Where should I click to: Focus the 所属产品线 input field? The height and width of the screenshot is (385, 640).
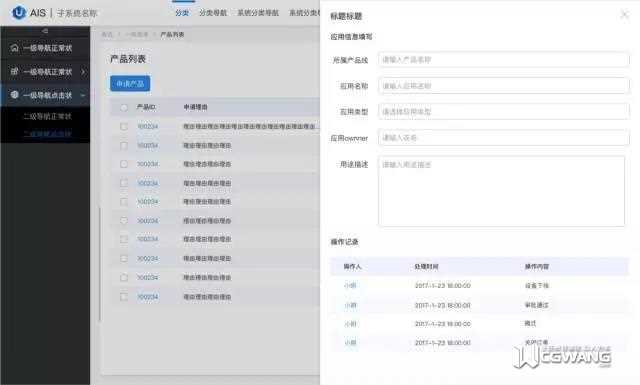click(x=504, y=60)
